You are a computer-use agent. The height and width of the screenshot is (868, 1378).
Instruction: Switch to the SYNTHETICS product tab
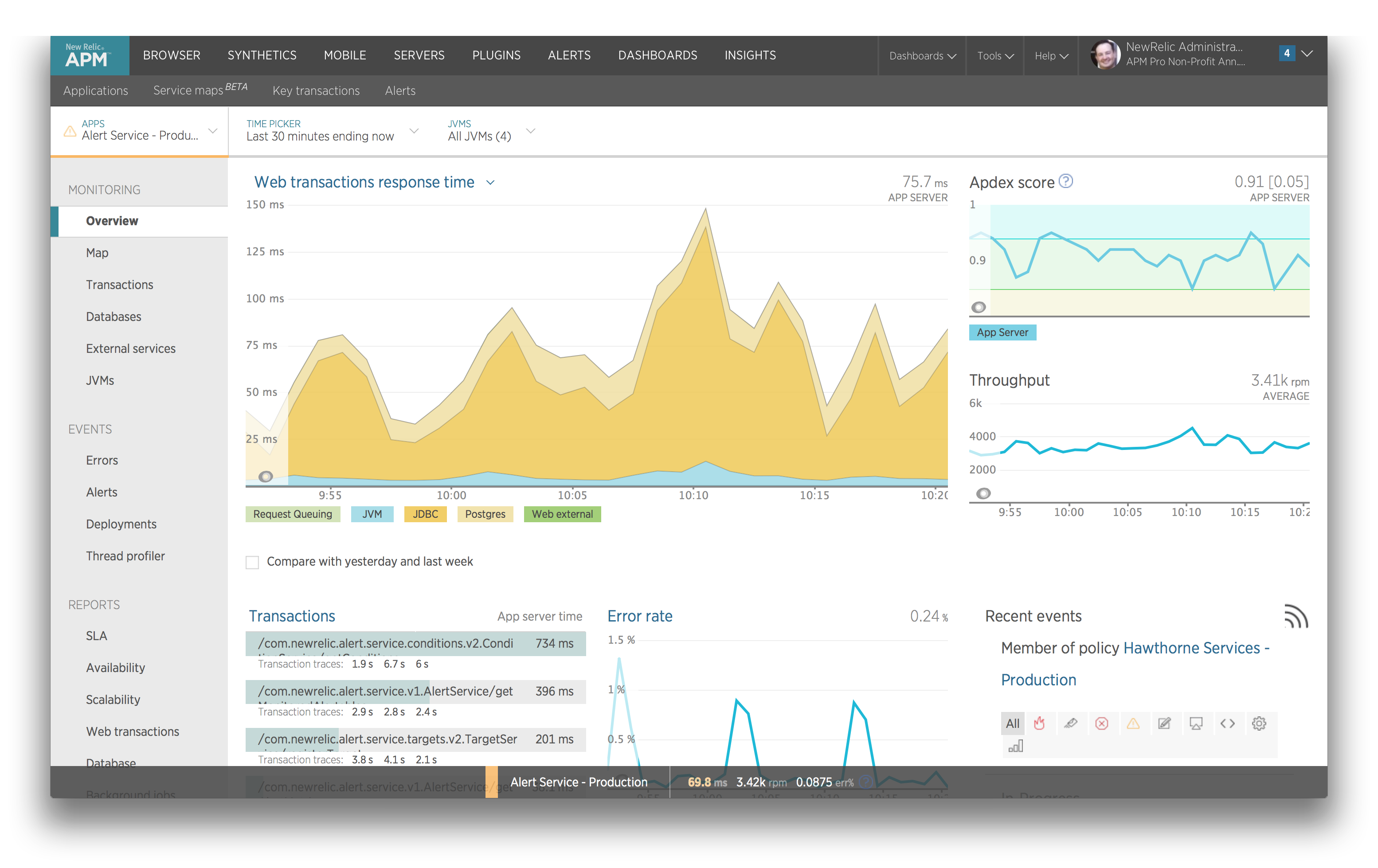262,55
